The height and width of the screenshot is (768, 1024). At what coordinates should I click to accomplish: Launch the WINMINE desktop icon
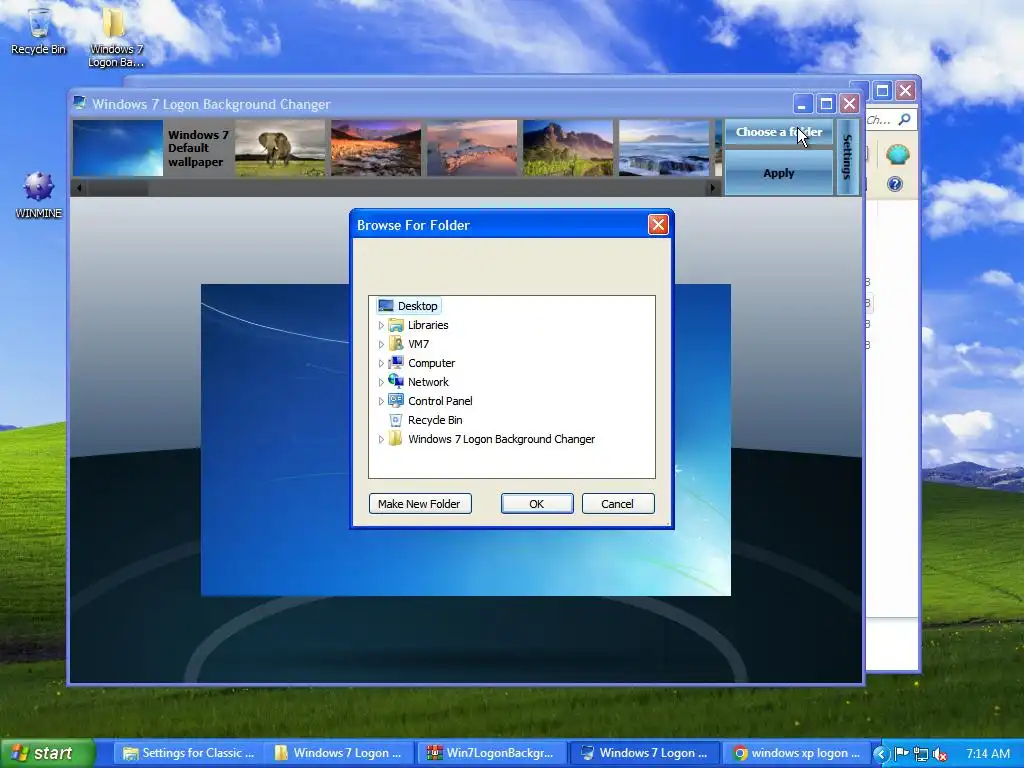point(39,195)
